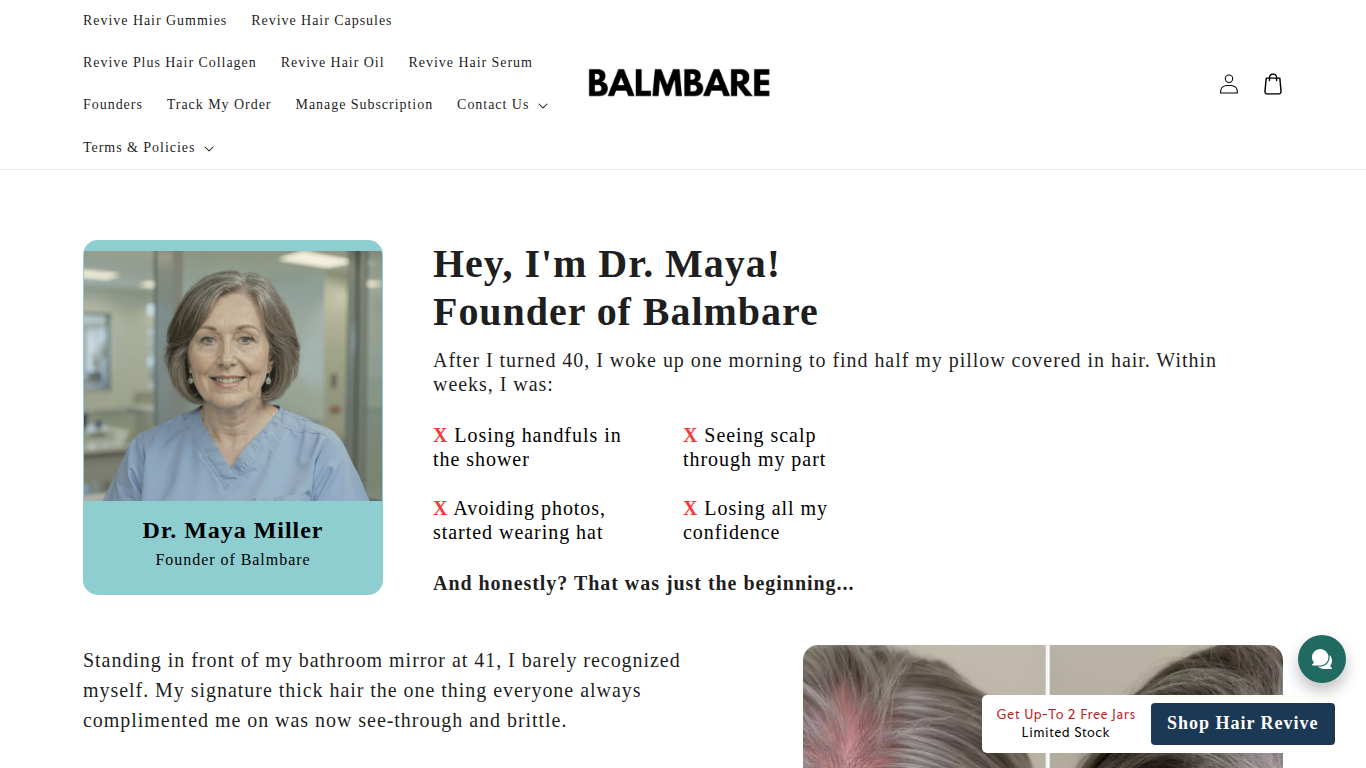Navigate to Revive Hair Oil

pyautogui.click(x=332, y=63)
